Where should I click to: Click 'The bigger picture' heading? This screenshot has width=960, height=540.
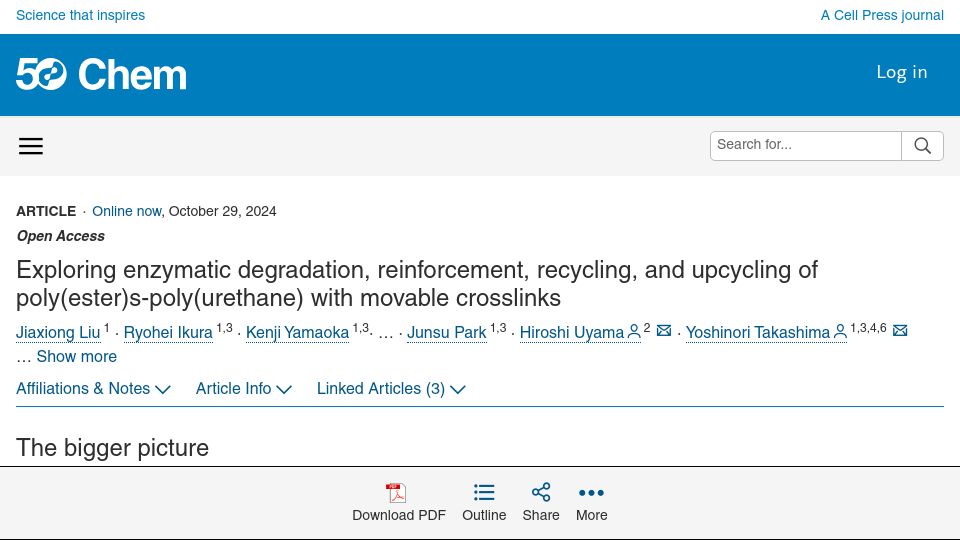coord(113,448)
